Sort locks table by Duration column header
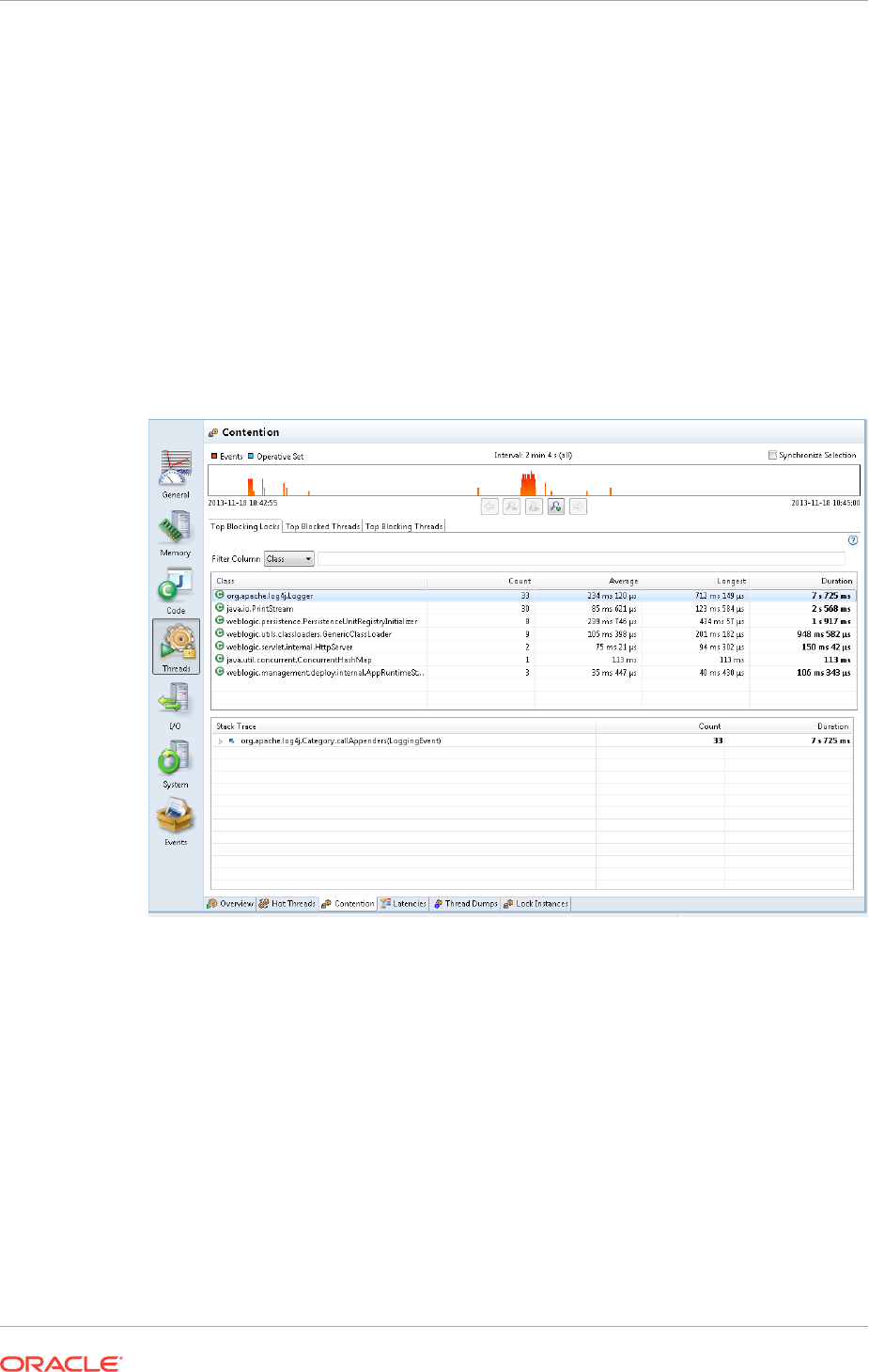Viewport: 869px width, 1372px height. coord(803,581)
